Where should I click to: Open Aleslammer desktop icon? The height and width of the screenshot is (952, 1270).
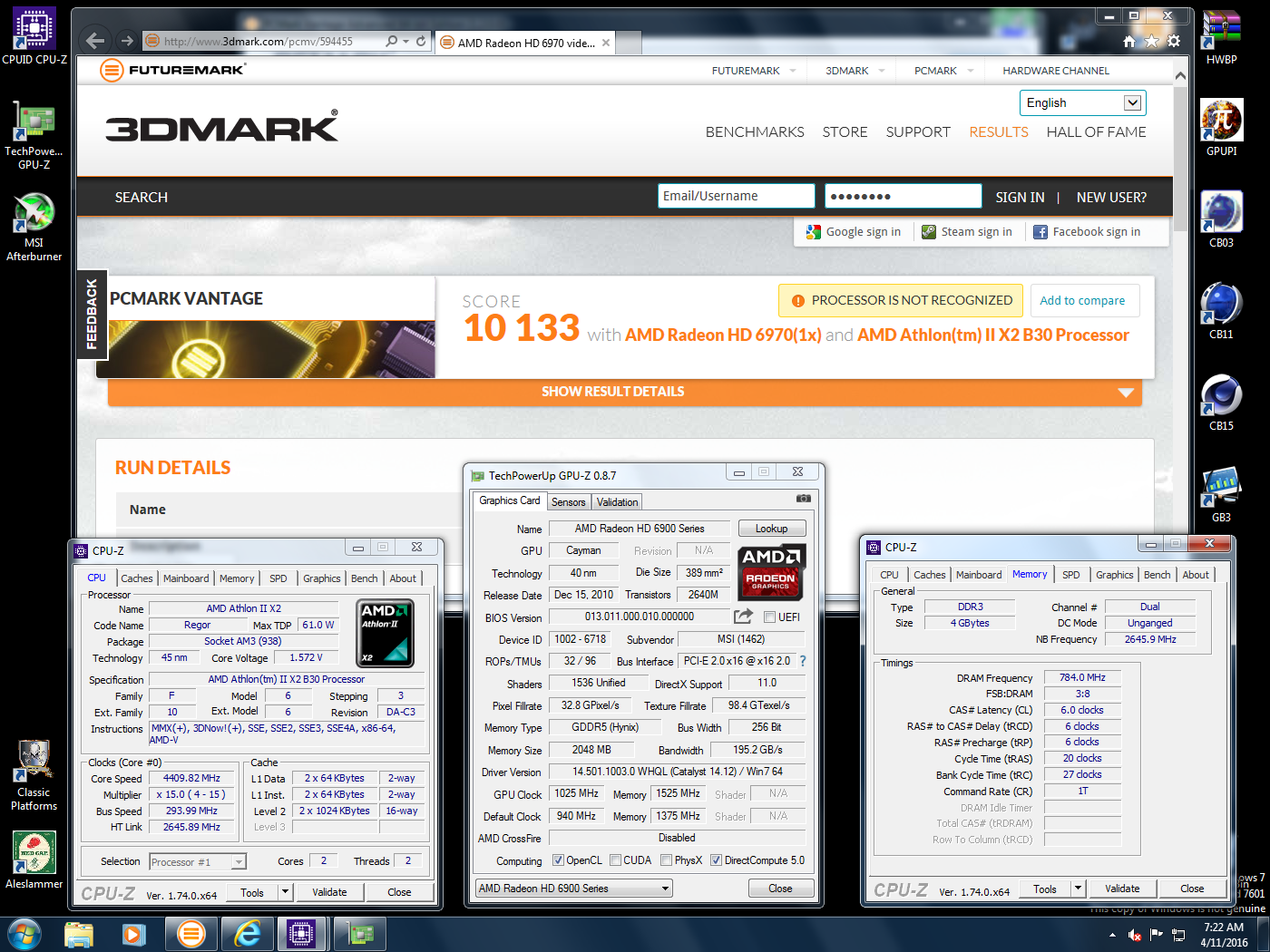[x=34, y=860]
